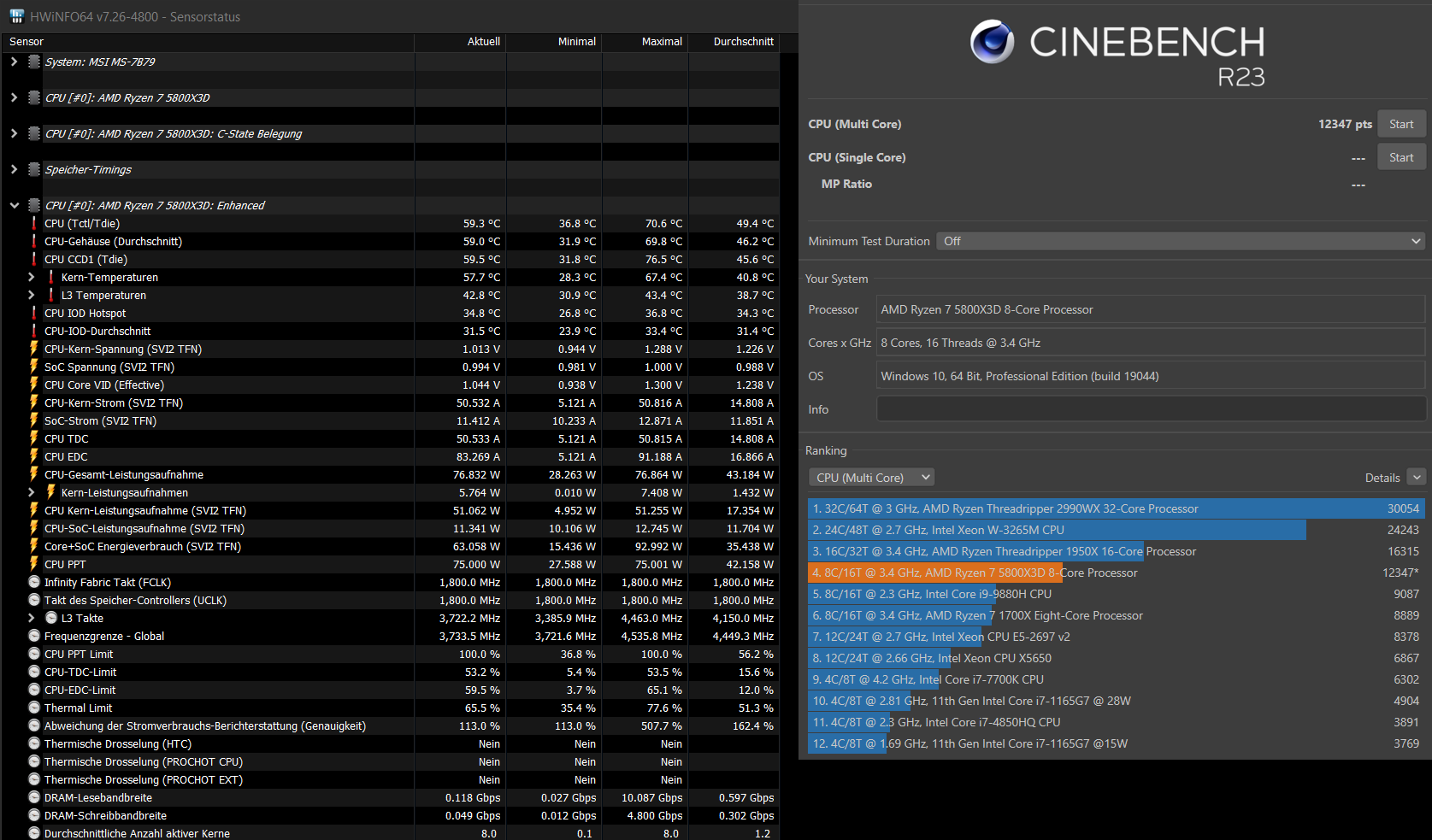
Task: Click round icon next to DRAM-Lesebandbreite
Action: (34, 797)
